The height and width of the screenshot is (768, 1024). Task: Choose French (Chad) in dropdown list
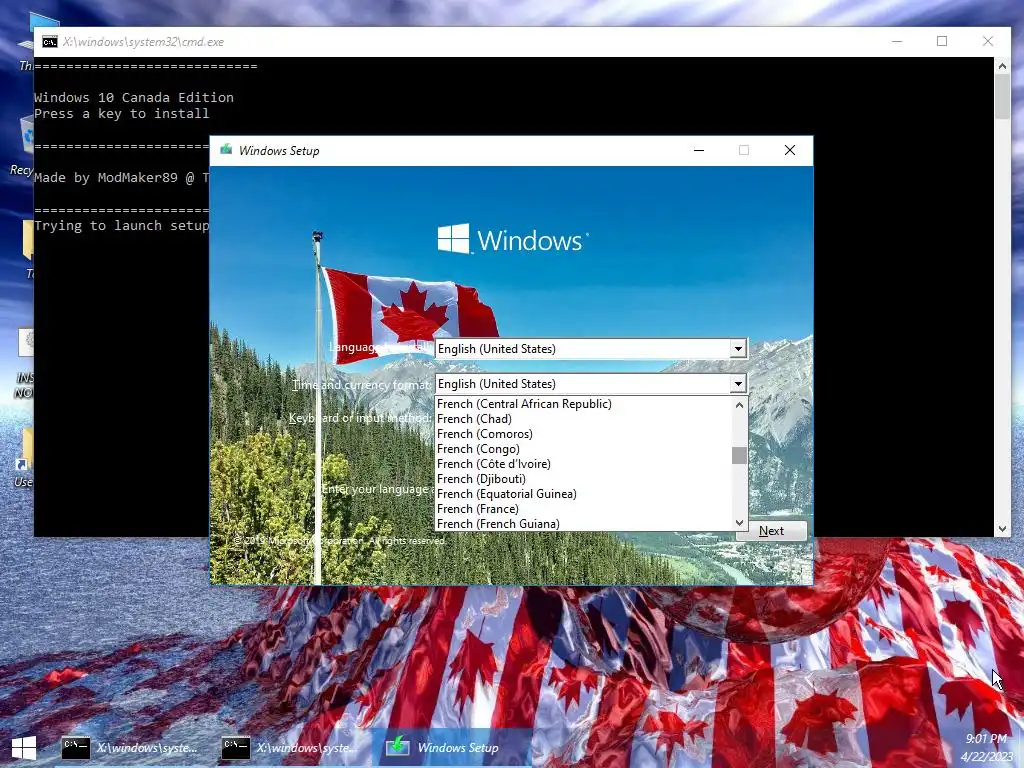(584, 419)
